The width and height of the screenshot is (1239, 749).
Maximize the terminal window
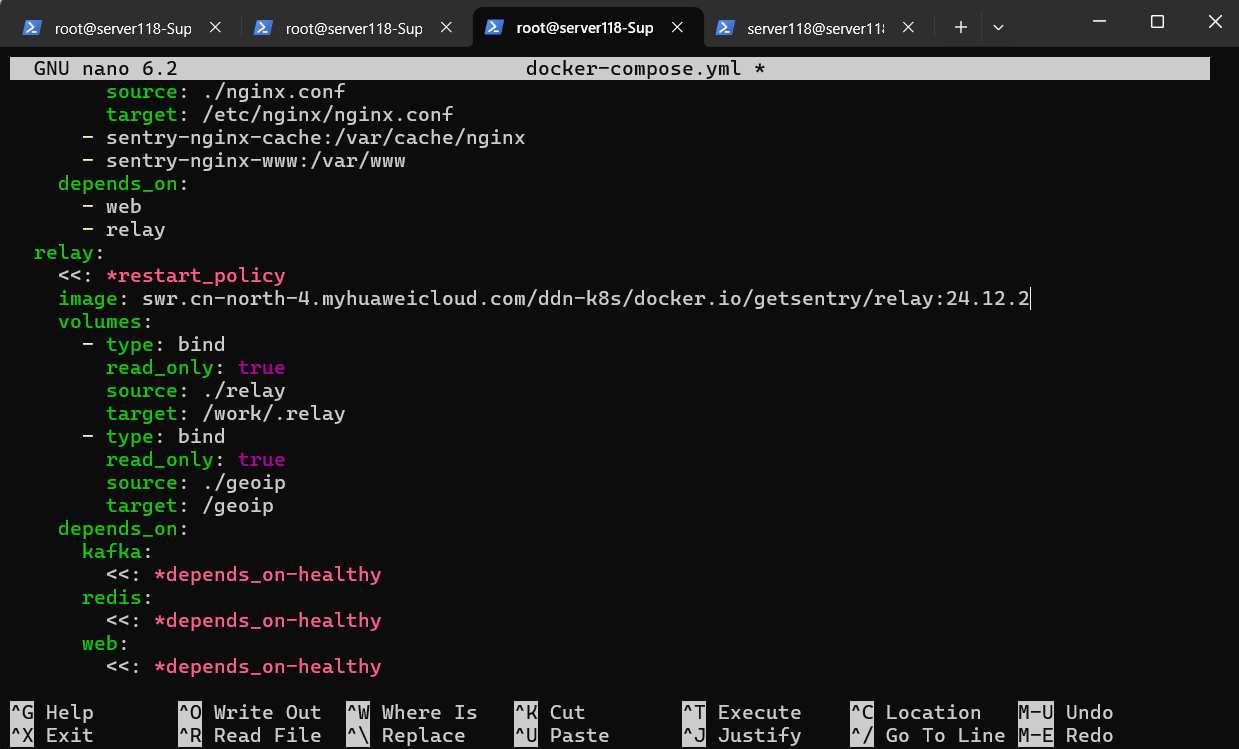coord(1157,22)
